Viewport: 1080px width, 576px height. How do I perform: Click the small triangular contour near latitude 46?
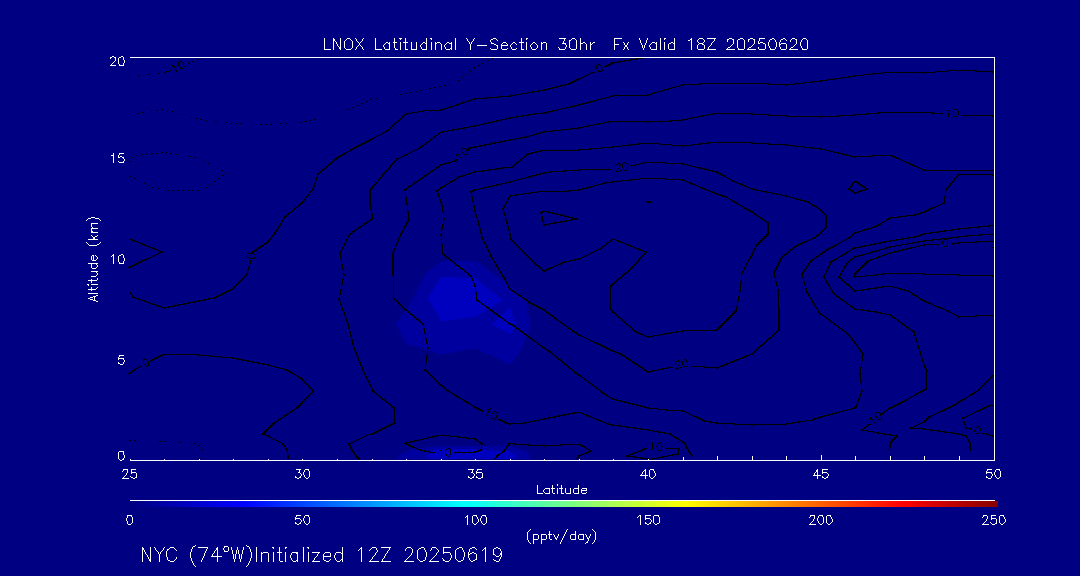858,187
